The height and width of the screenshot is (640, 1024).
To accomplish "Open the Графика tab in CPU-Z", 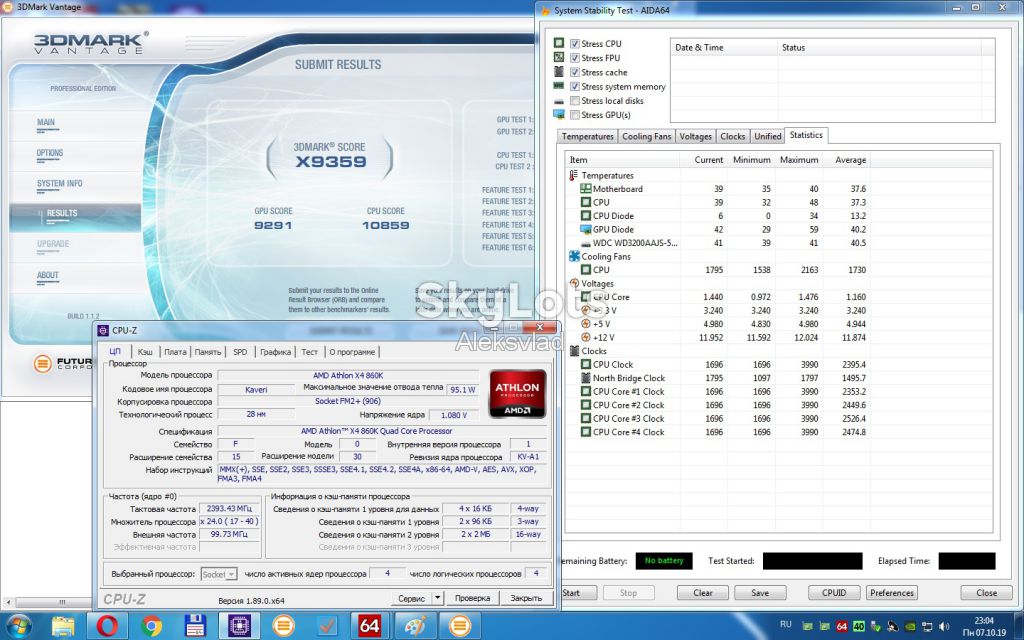I will click(x=275, y=352).
